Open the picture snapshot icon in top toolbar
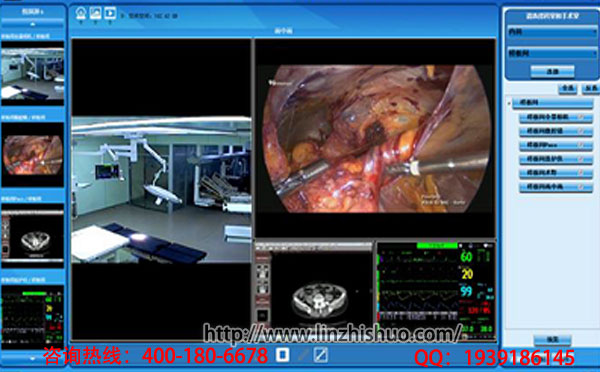 click(x=95, y=13)
